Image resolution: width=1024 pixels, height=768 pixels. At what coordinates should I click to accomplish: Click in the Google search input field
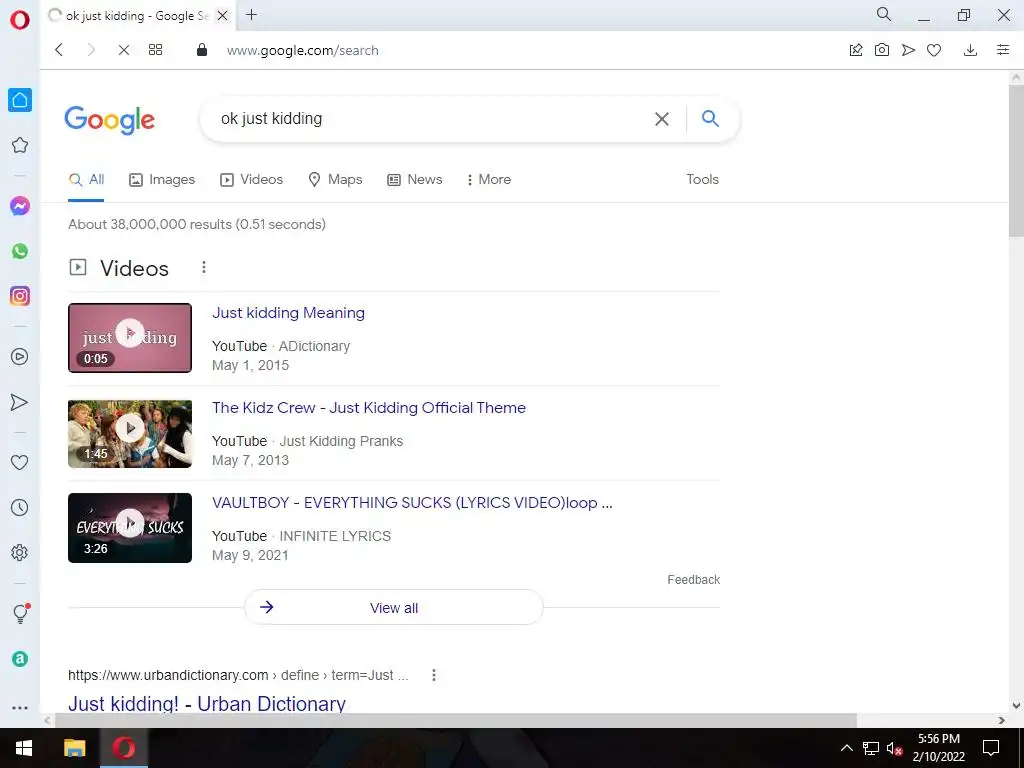click(x=431, y=119)
